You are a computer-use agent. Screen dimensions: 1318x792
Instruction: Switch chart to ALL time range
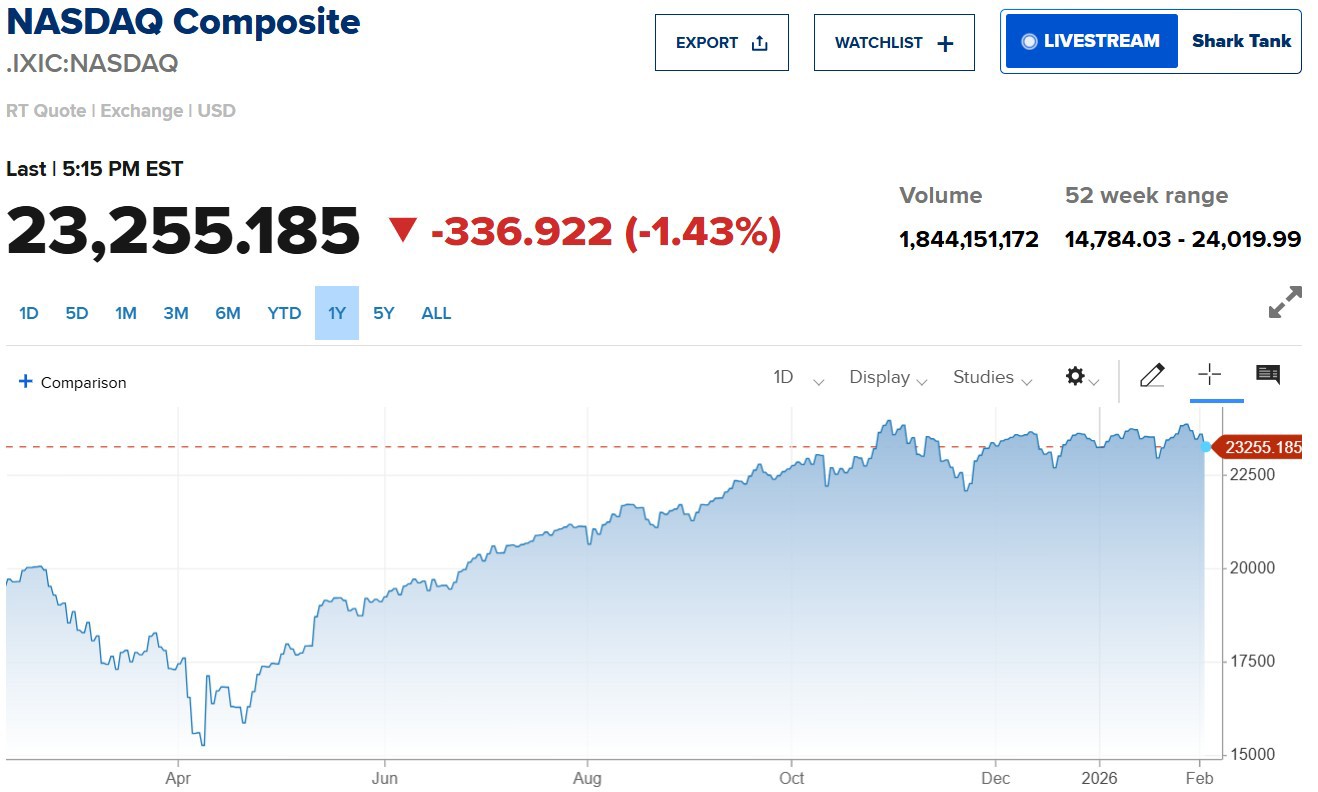(x=436, y=313)
